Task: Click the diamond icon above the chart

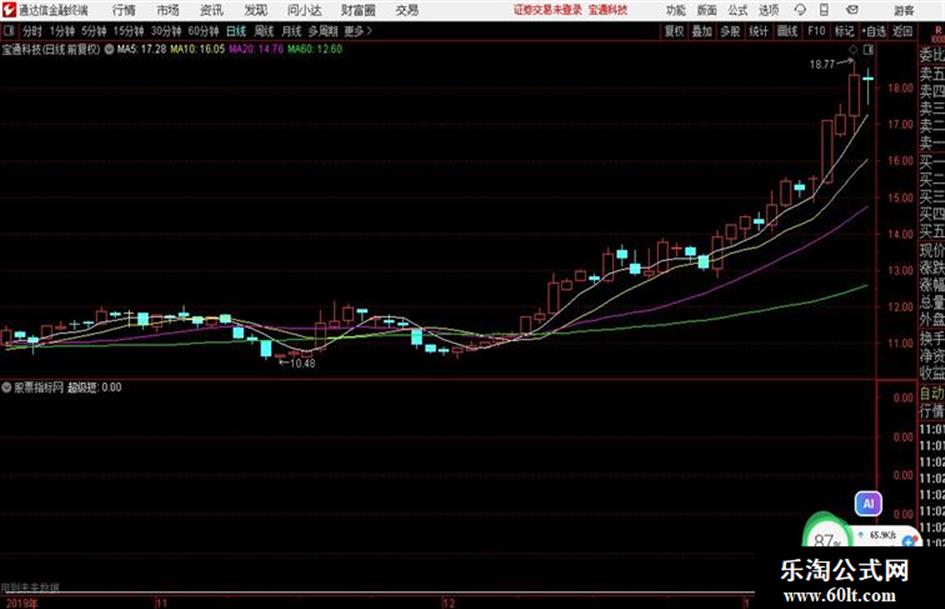Action: [853, 49]
